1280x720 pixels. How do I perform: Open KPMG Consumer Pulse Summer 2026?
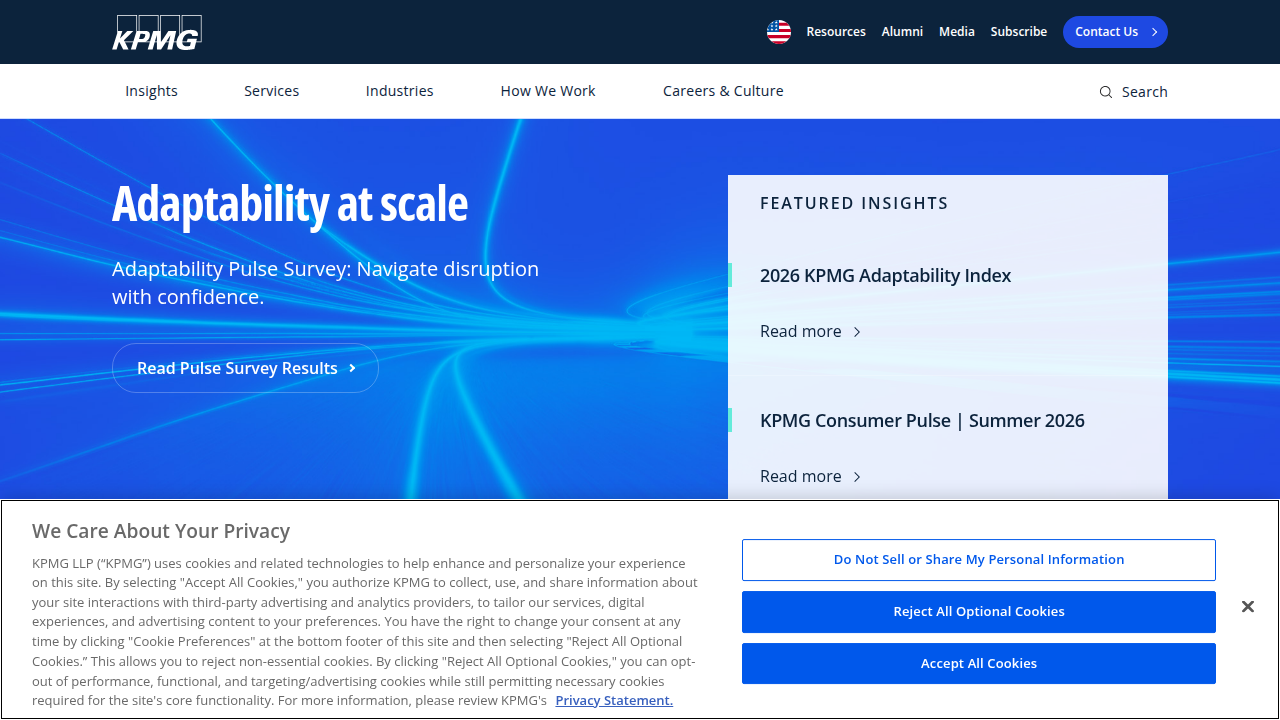click(x=922, y=421)
